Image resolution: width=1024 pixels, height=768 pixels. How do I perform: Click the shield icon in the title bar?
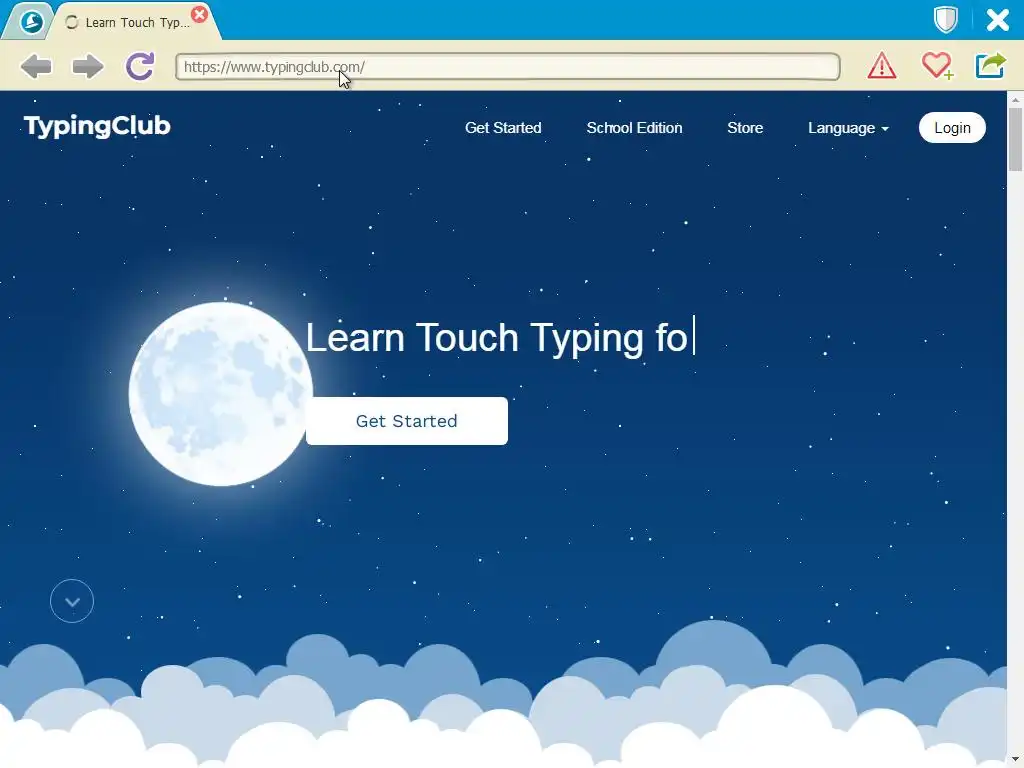click(x=946, y=20)
